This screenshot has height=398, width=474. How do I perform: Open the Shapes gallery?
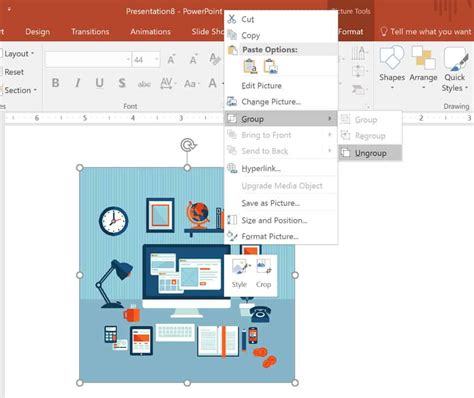392,68
